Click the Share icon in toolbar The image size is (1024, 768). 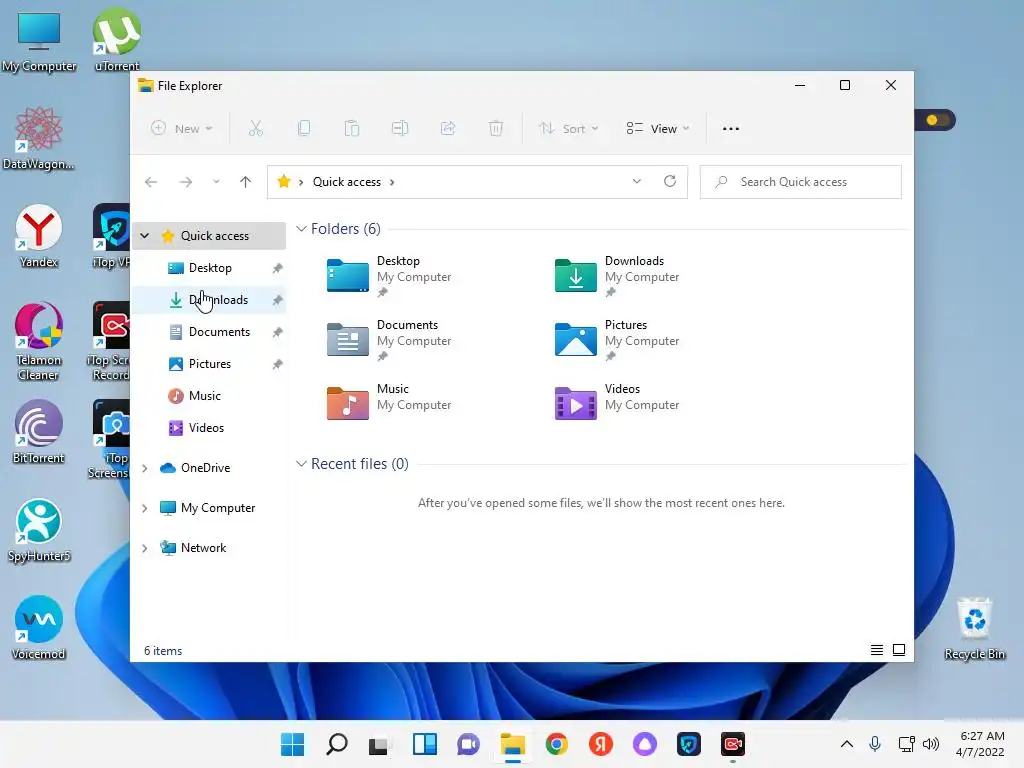pyautogui.click(x=448, y=129)
